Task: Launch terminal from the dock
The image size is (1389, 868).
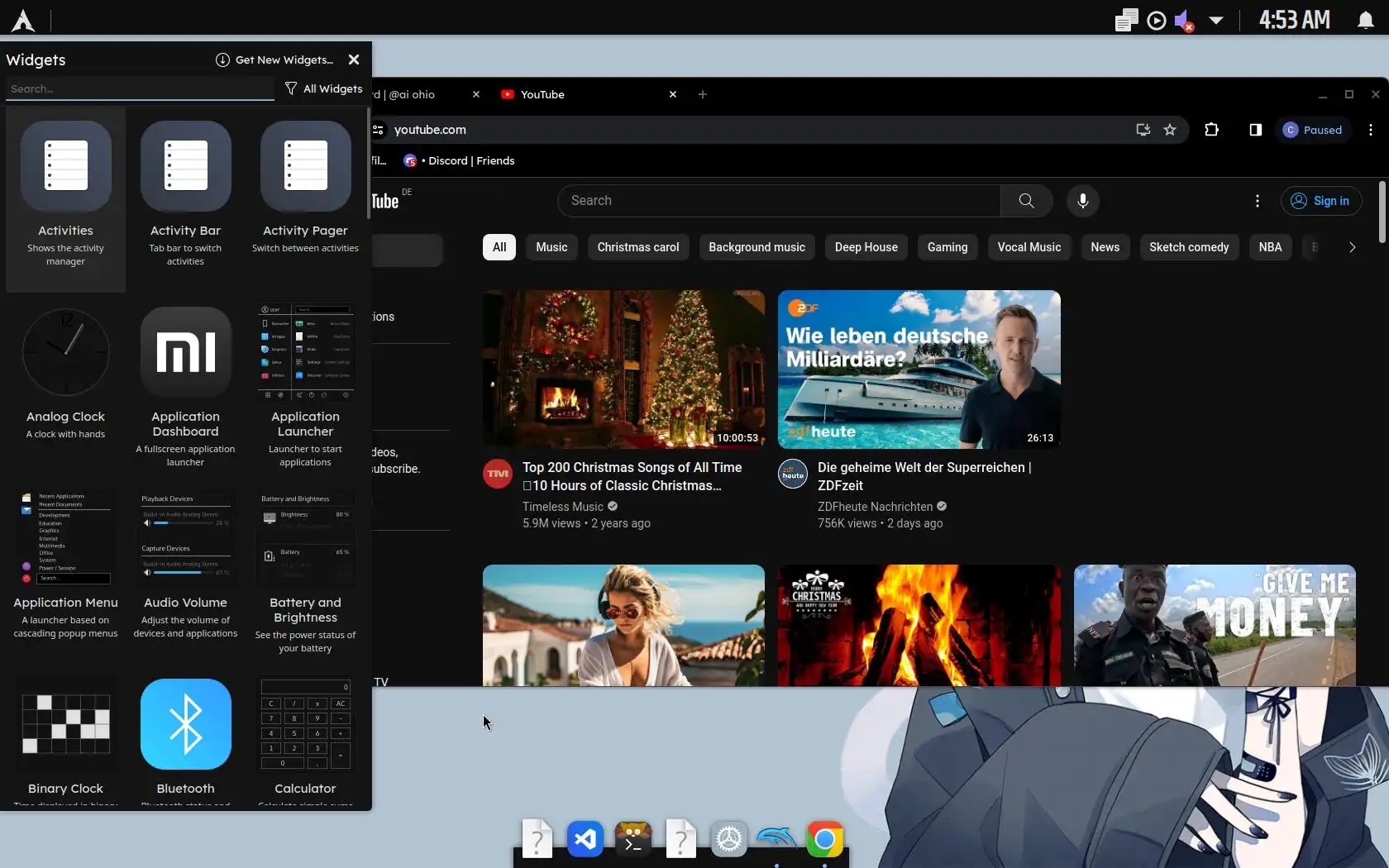Action: [x=633, y=840]
